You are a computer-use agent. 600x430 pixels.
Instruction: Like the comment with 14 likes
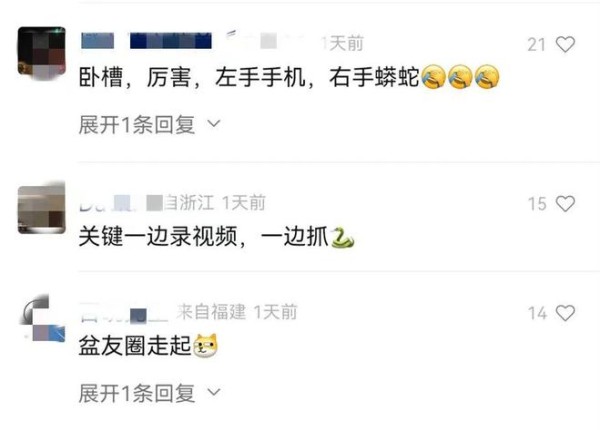pos(565,313)
